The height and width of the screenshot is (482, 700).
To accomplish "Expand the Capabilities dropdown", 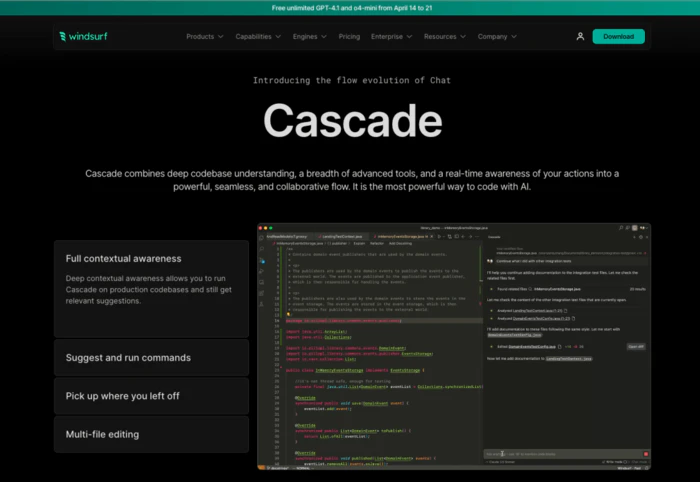I will (x=258, y=37).
